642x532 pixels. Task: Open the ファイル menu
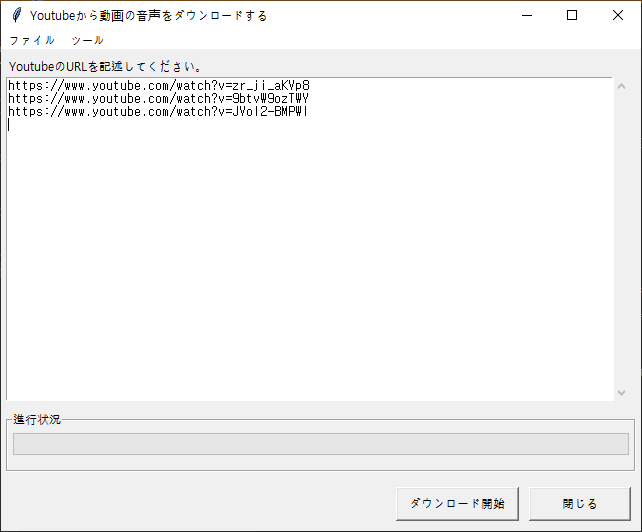32,40
